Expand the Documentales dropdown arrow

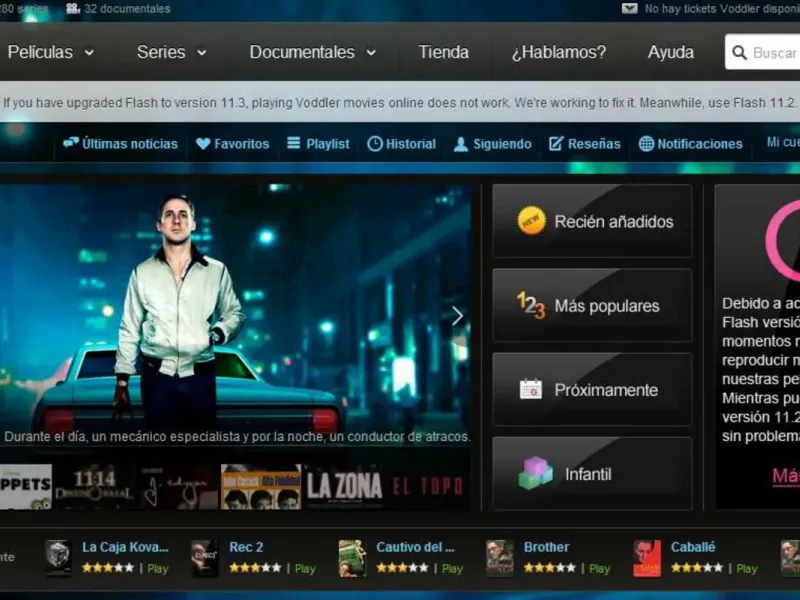(x=371, y=52)
